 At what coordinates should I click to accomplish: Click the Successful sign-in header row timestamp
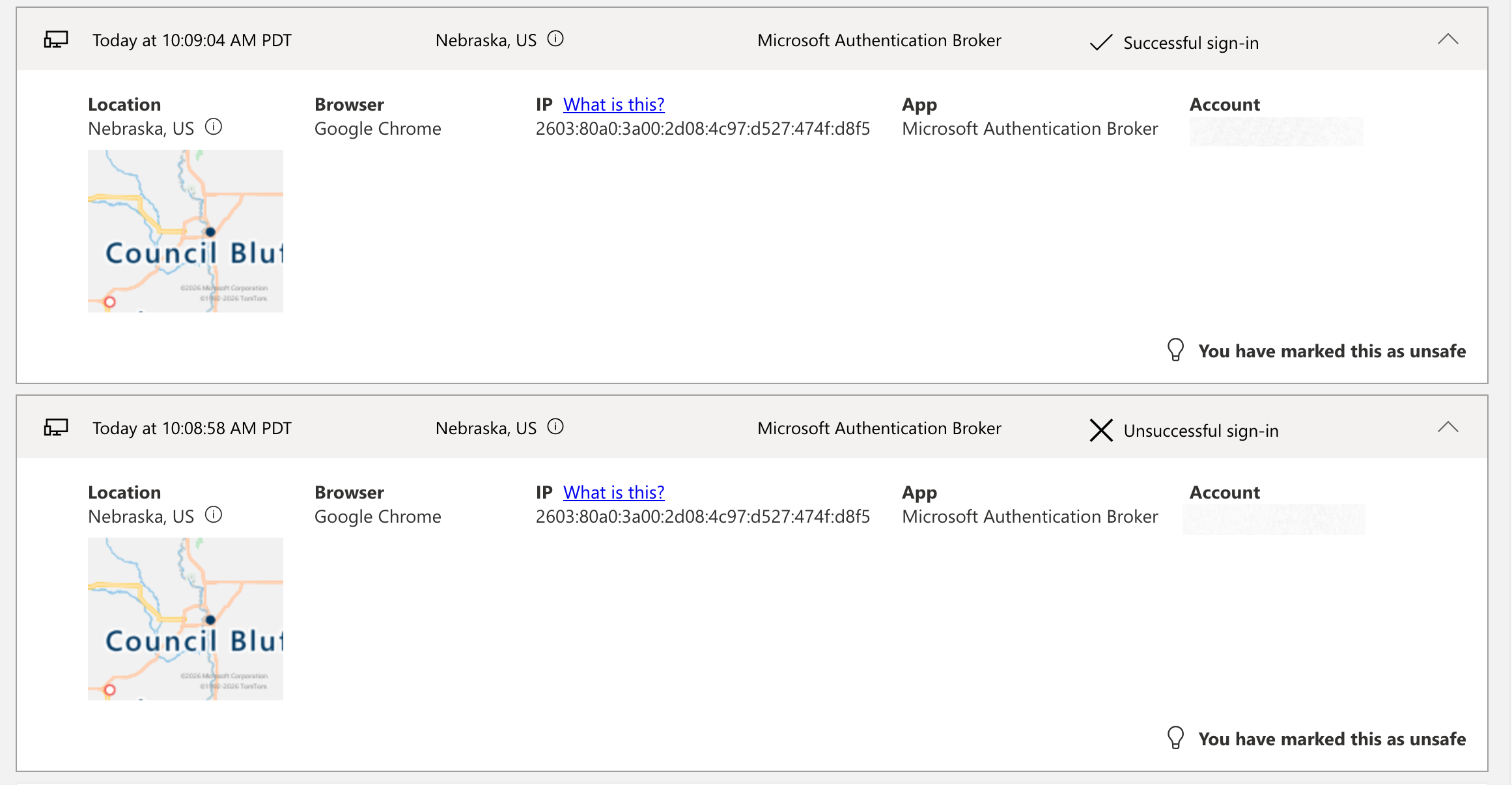click(x=192, y=40)
